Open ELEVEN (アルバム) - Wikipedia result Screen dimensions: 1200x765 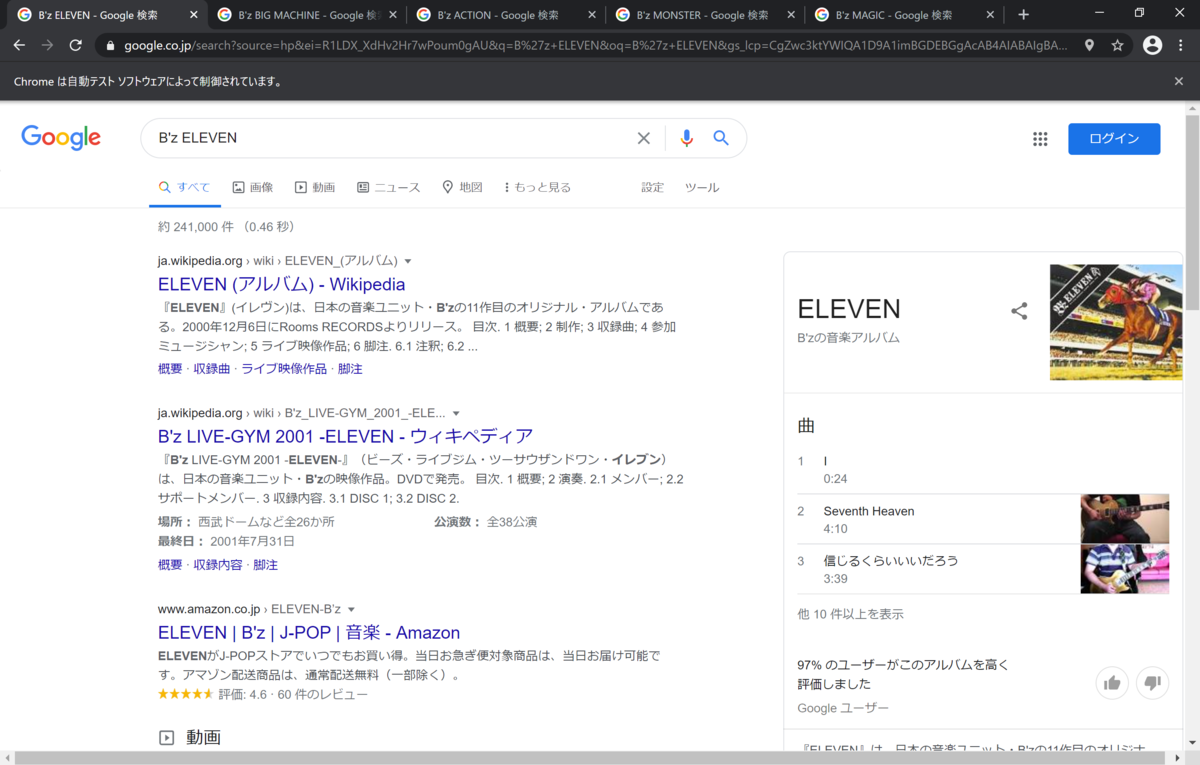tap(282, 284)
